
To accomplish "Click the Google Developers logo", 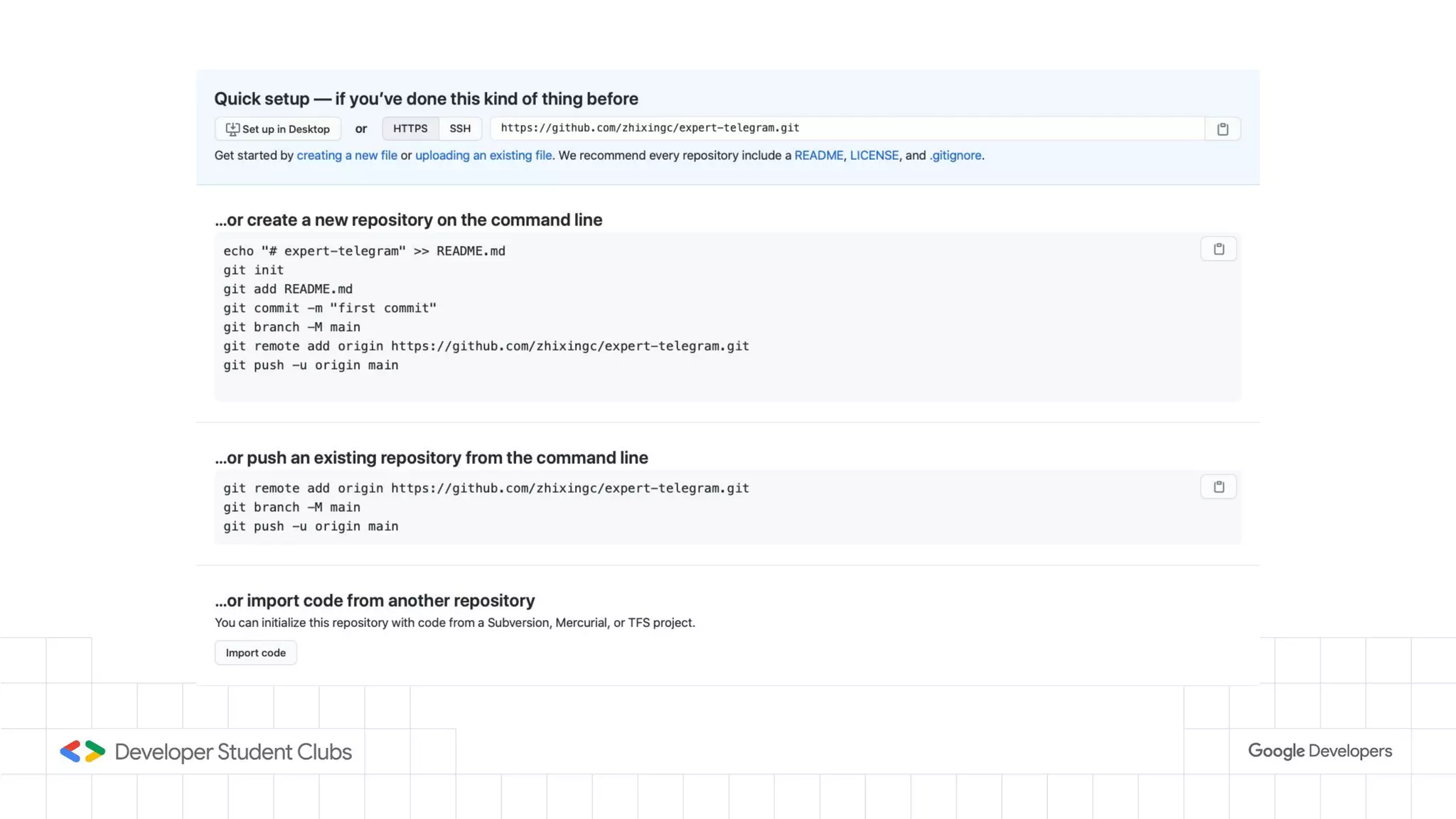I will (x=1319, y=751).
